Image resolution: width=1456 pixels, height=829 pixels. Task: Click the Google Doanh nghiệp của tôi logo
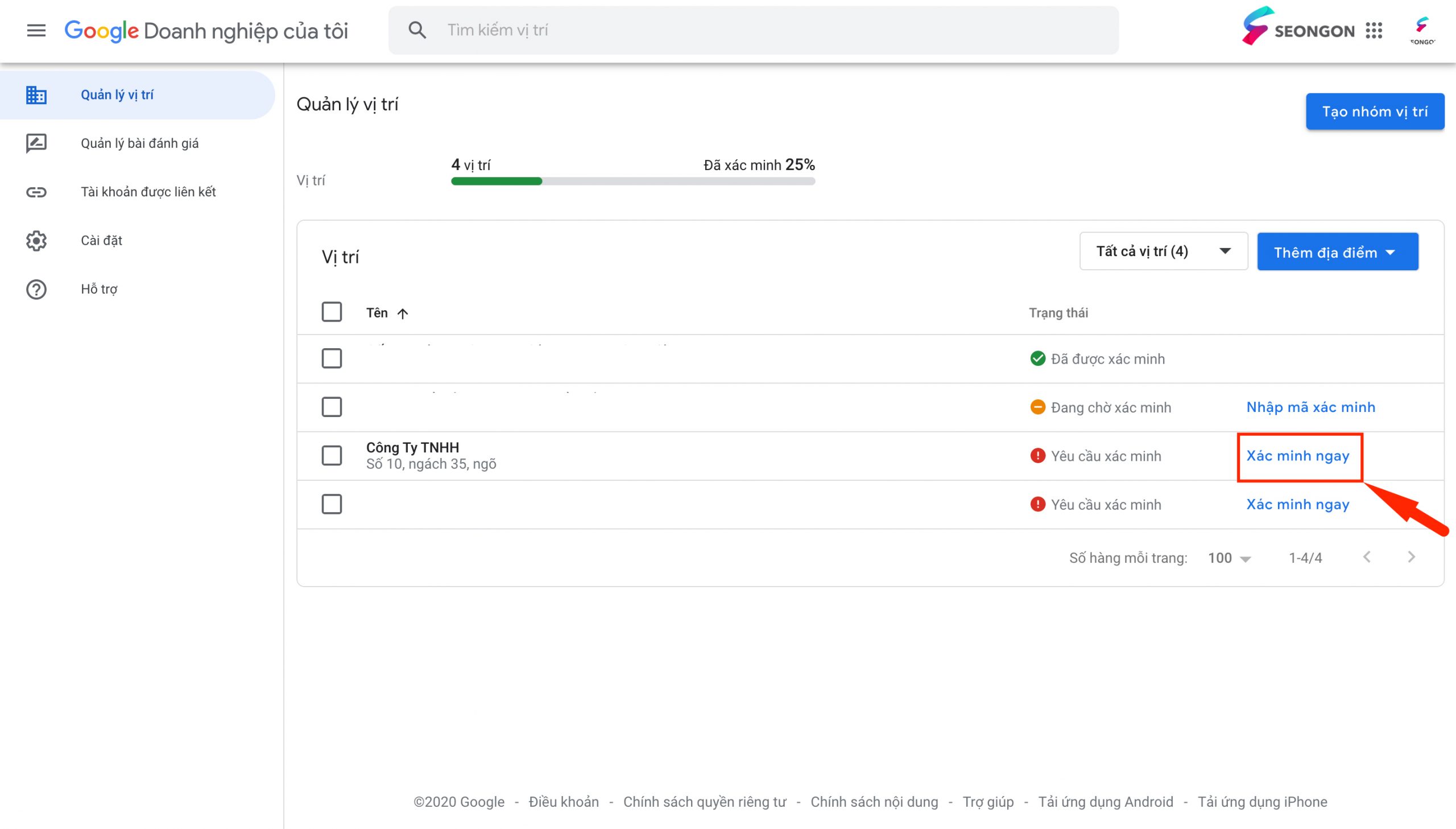click(x=206, y=31)
